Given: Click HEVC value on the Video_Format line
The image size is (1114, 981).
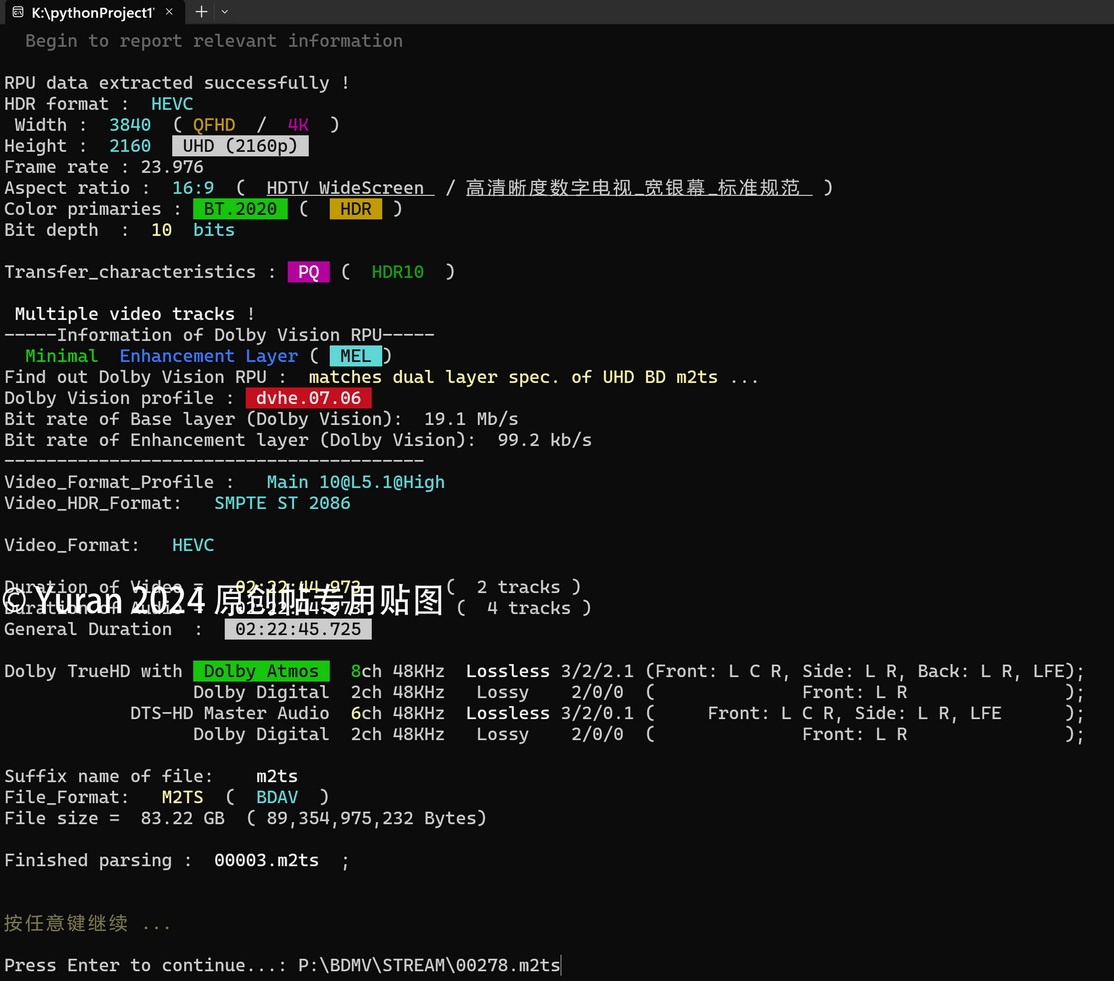Looking at the screenshot, I should tap(193, 545).
